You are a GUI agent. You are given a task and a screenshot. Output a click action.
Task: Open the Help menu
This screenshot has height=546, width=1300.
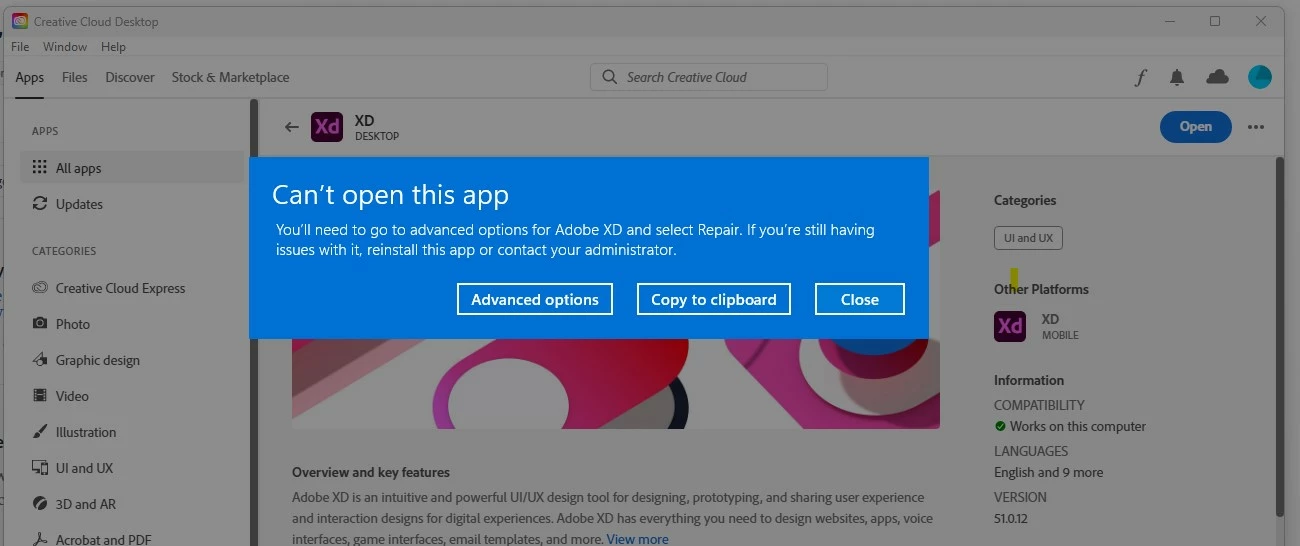[114, 47]
